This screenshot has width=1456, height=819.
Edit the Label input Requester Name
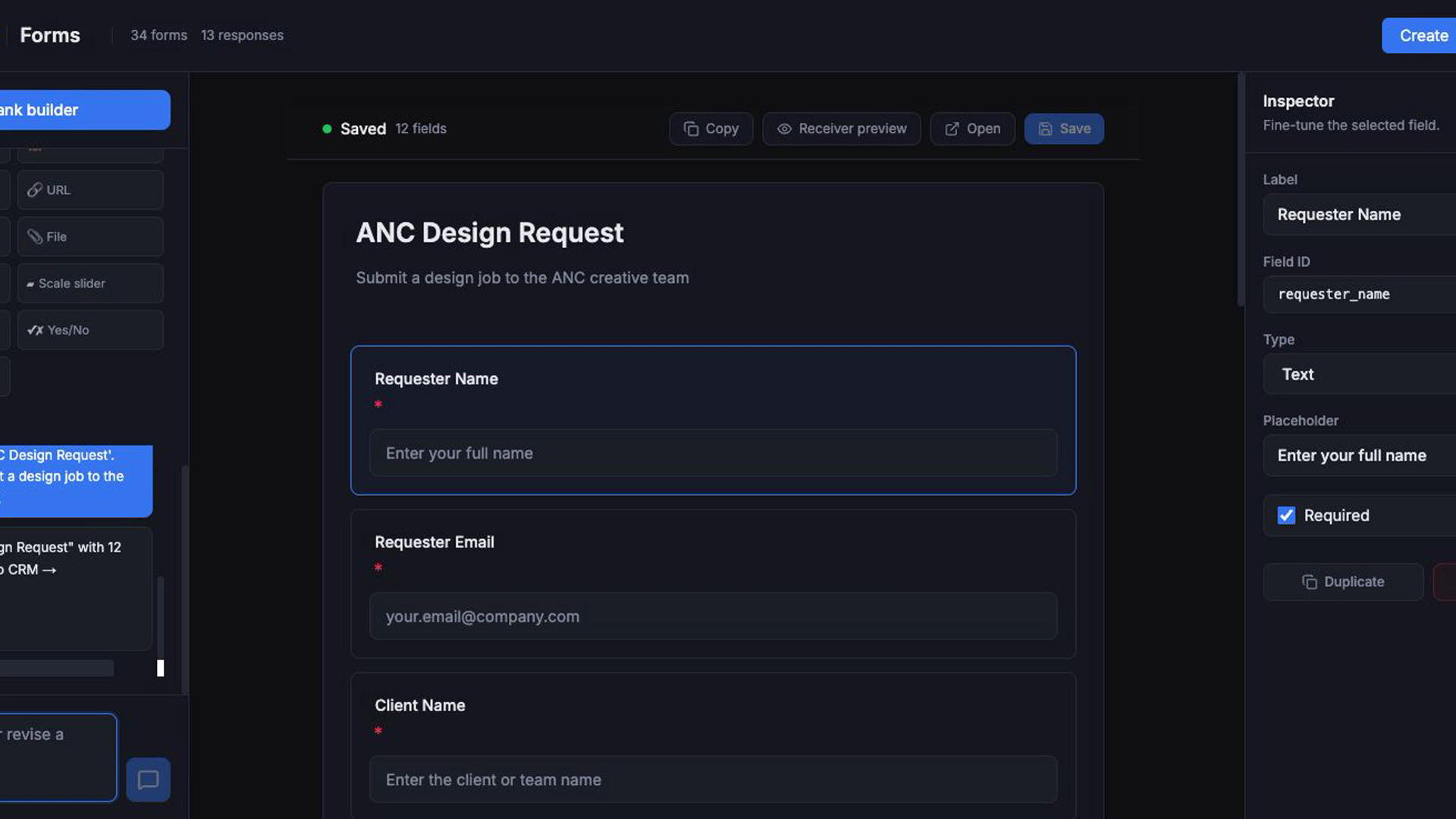click(1359, 215)
